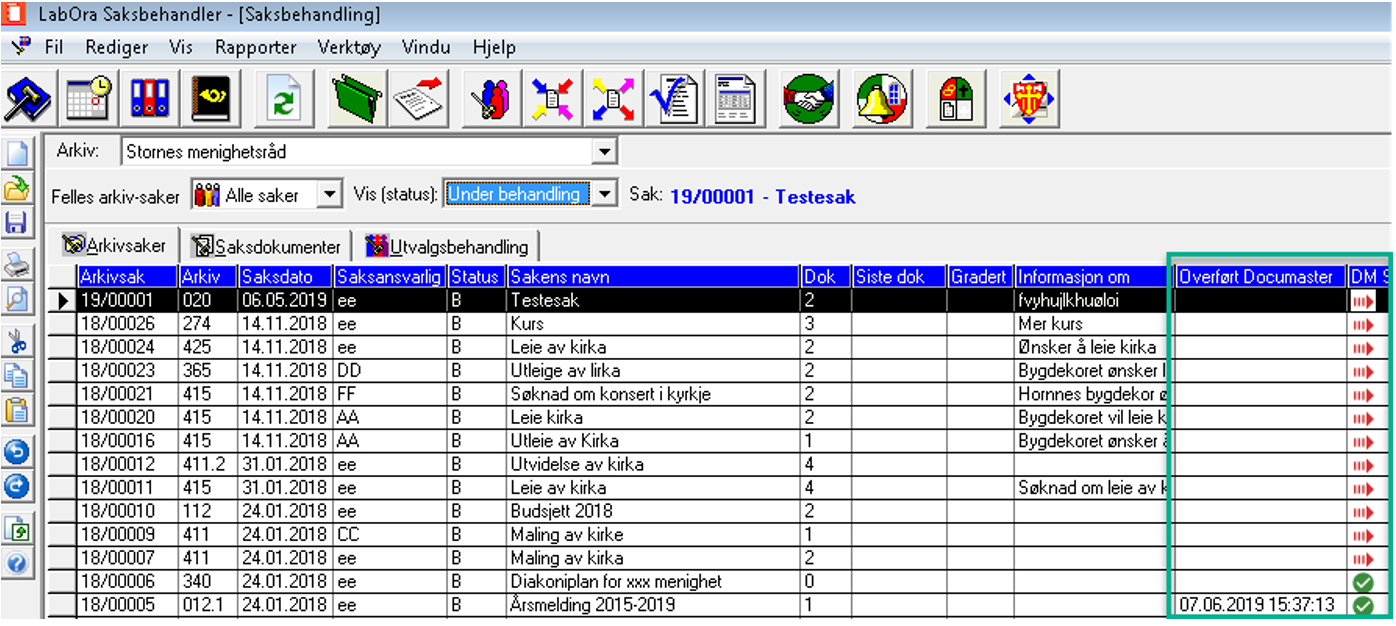Click the bell and building icon
This screenshot has height=626, width=1396.
pyautogui.click(x=882, y=99)
